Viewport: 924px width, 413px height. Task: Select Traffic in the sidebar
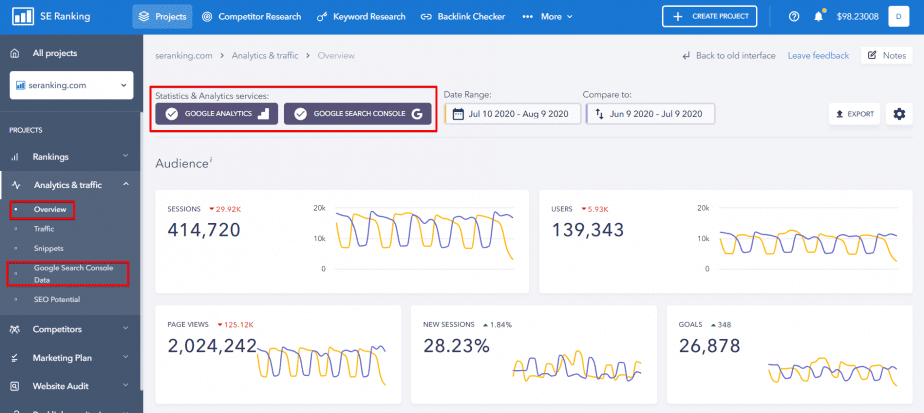click(44, 229)
